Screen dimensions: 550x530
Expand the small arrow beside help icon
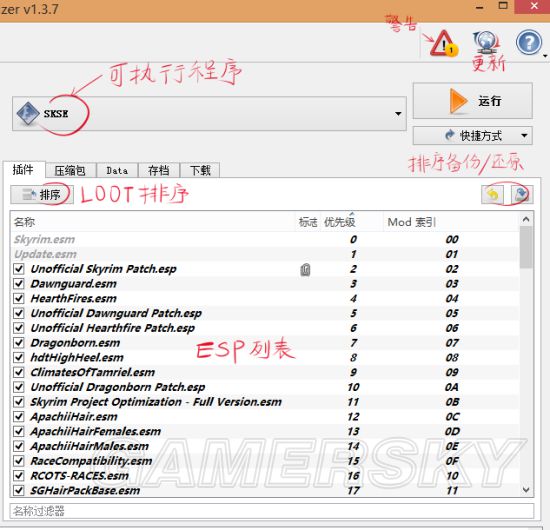pyautogui.click(x=545, y=56)
